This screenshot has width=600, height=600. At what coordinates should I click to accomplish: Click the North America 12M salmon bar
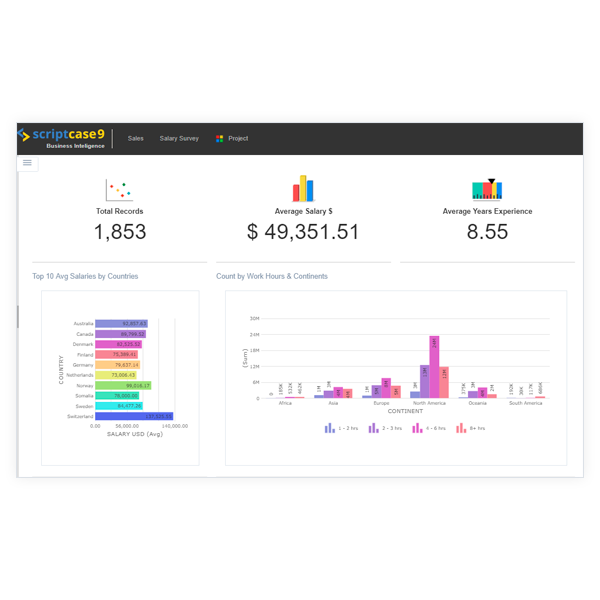(444, 382)
